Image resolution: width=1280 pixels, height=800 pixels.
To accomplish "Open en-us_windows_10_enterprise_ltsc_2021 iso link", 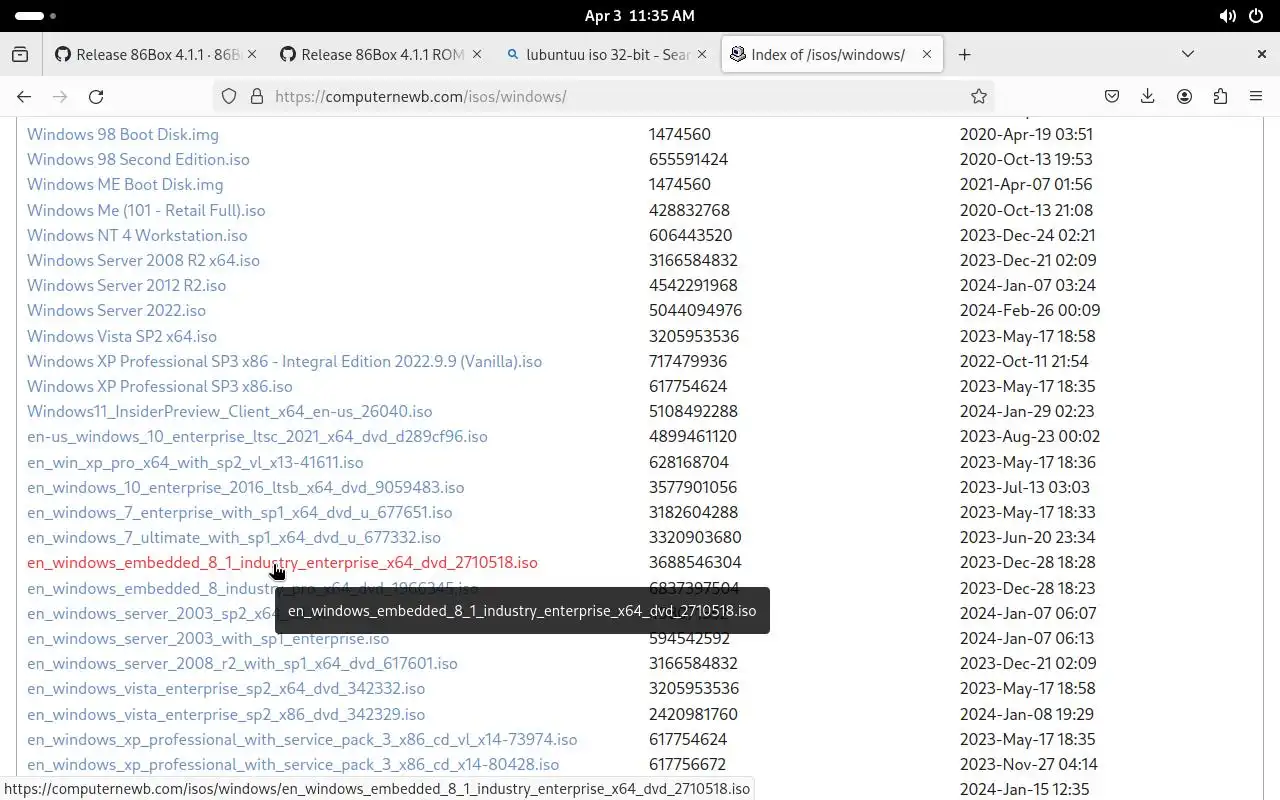I will pos(257,436).
